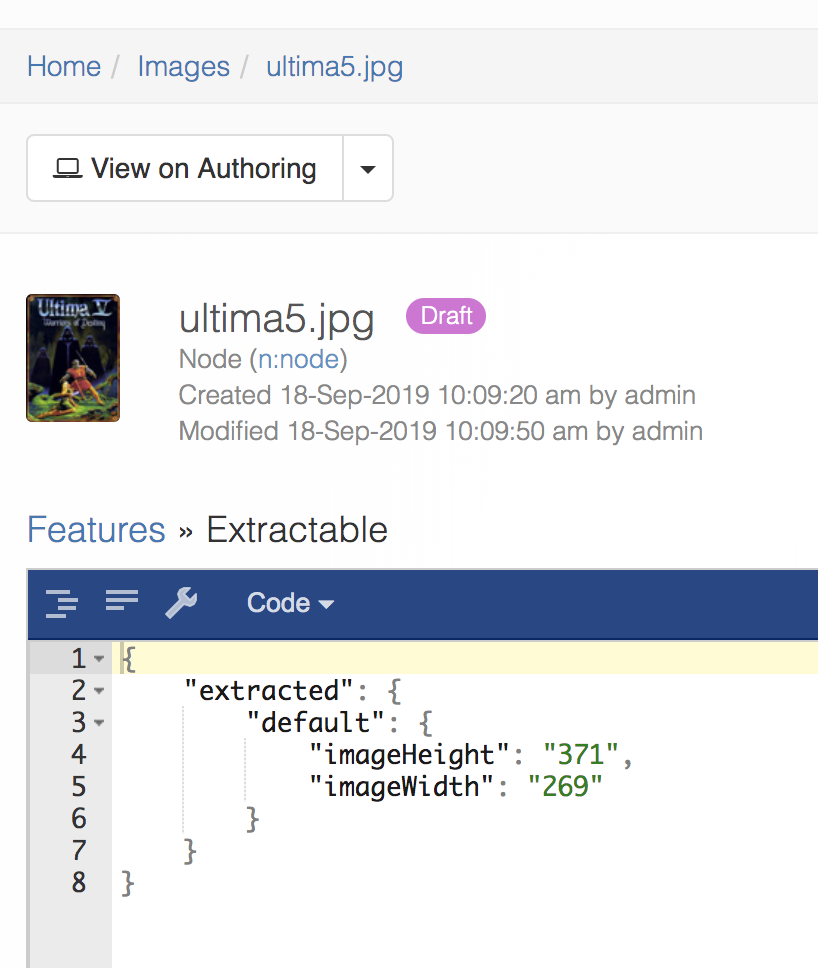Click the purple Draft badge
The height and width of the screenshot is (968, 818).
445,316
